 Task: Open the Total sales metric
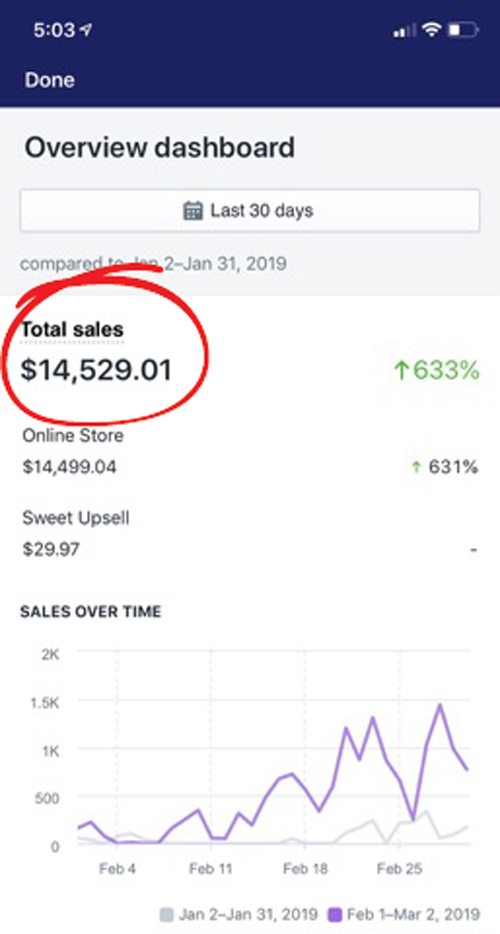click(73, 329)
